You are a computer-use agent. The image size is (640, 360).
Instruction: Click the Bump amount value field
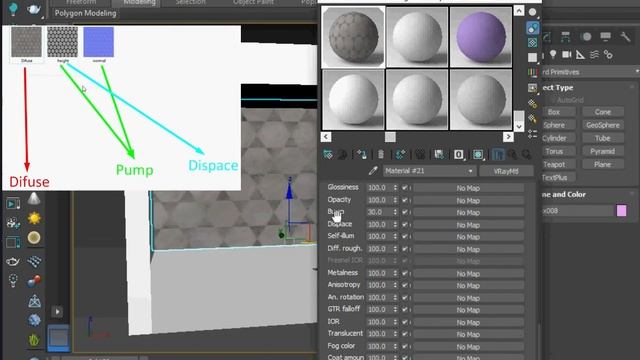(x=379, y=212)
